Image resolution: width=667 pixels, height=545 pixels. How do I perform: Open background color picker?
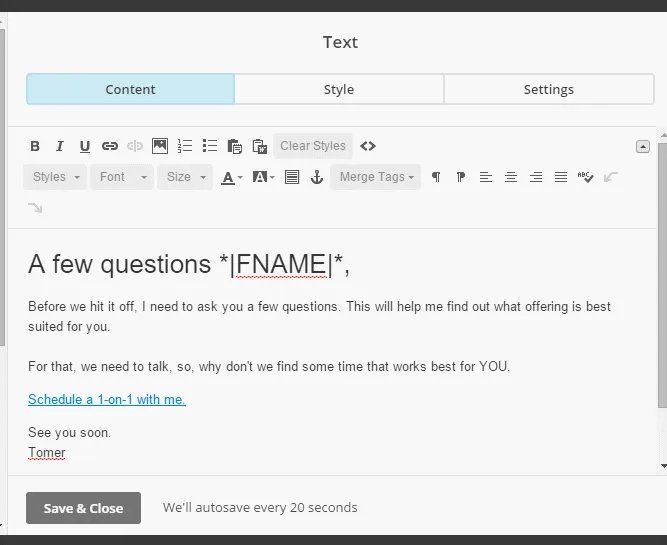click(263, 177)
